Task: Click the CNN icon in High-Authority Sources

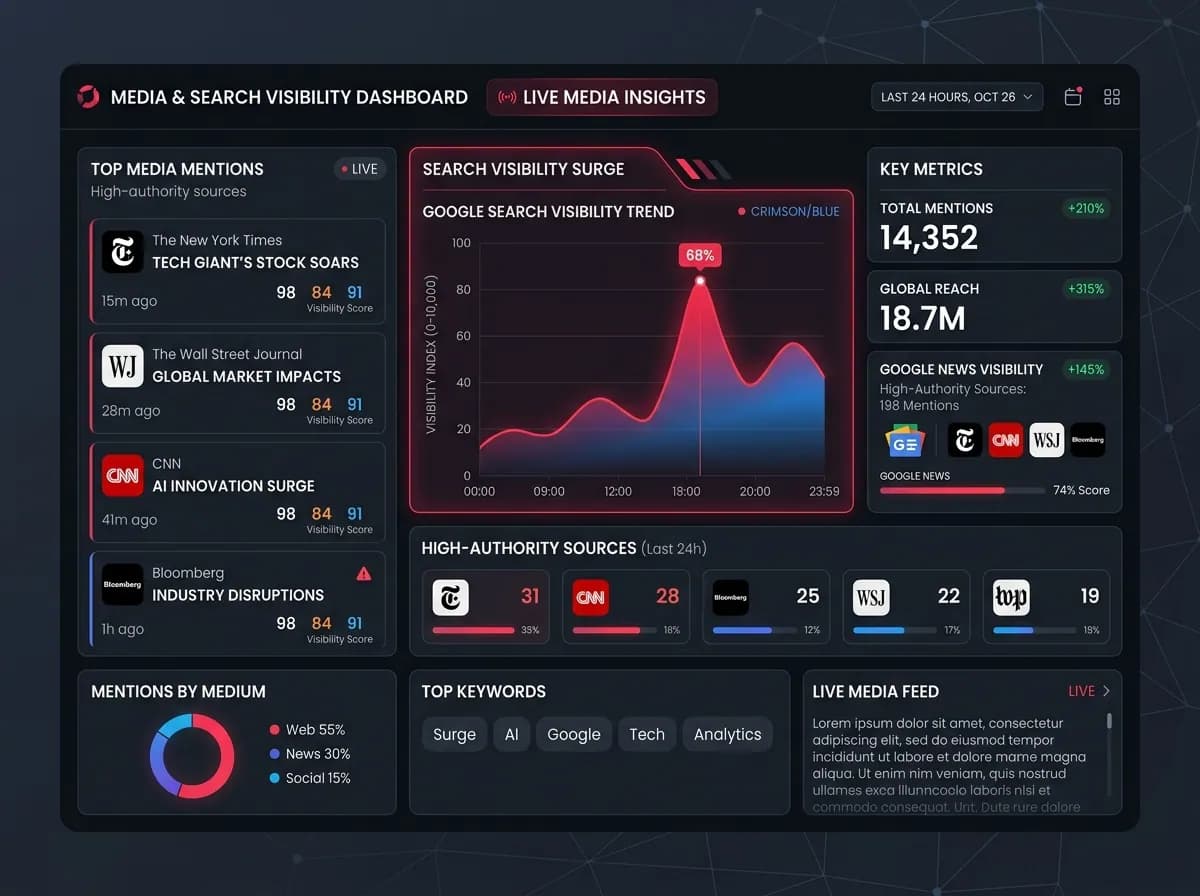Action: click(591, 597)
